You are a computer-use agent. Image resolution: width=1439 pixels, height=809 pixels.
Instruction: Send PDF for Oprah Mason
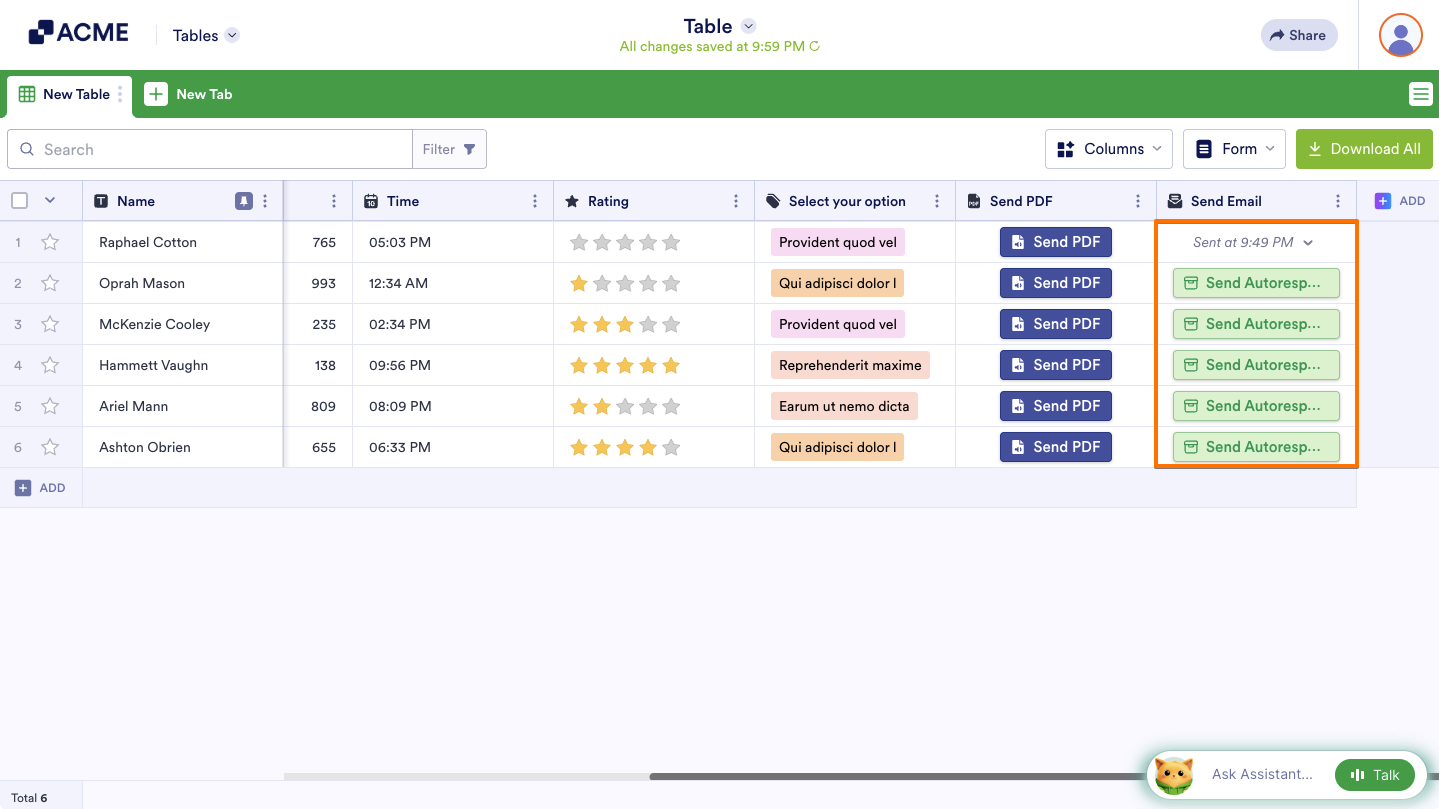[x=1056, y=283]
